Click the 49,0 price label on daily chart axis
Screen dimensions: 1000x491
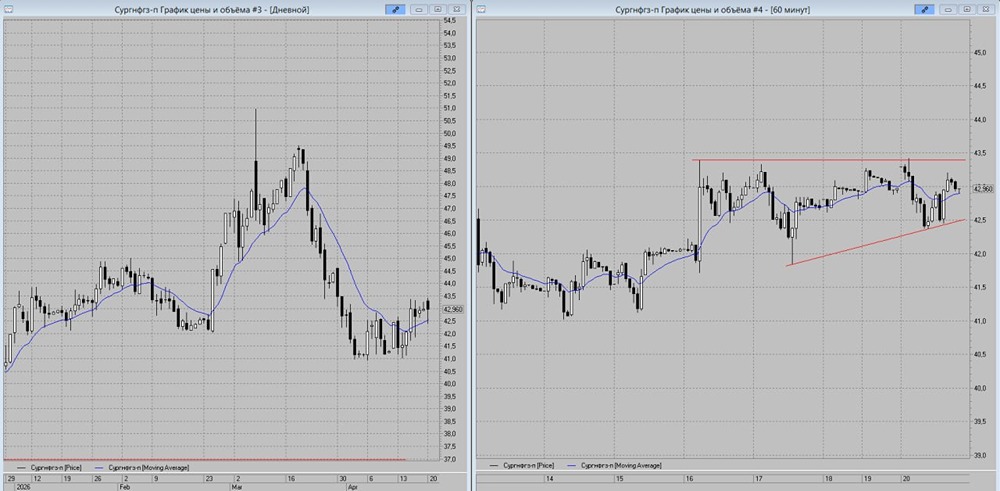450,158
